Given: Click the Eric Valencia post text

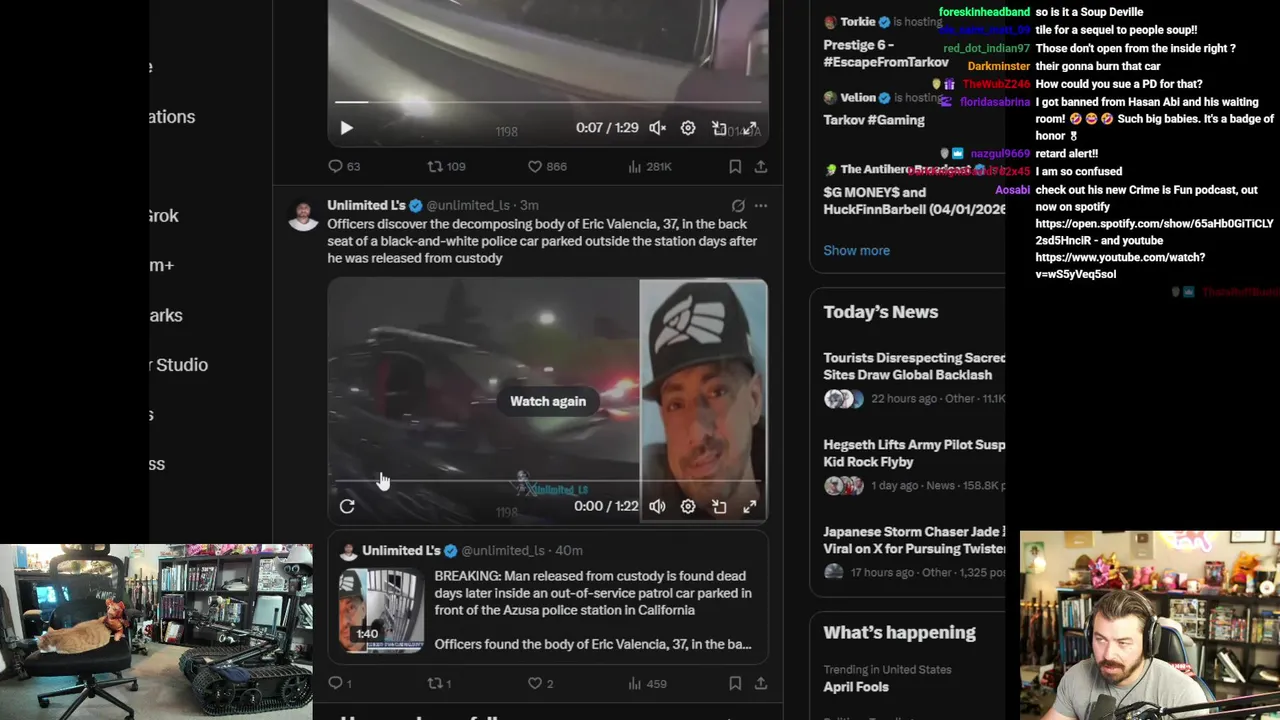Looking at the screenshot, I should click(x=542, y=241).
